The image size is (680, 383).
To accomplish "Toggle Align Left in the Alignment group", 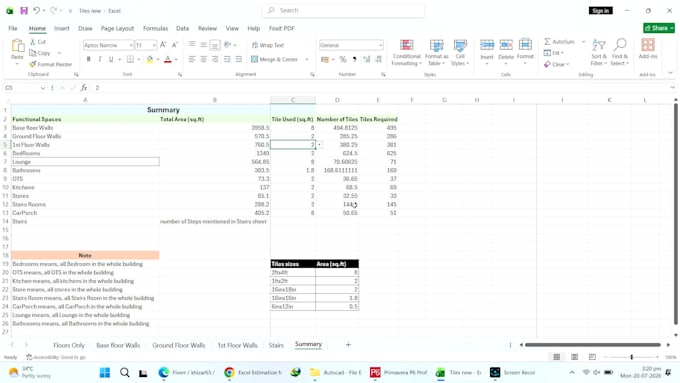I will pos(192,59).
